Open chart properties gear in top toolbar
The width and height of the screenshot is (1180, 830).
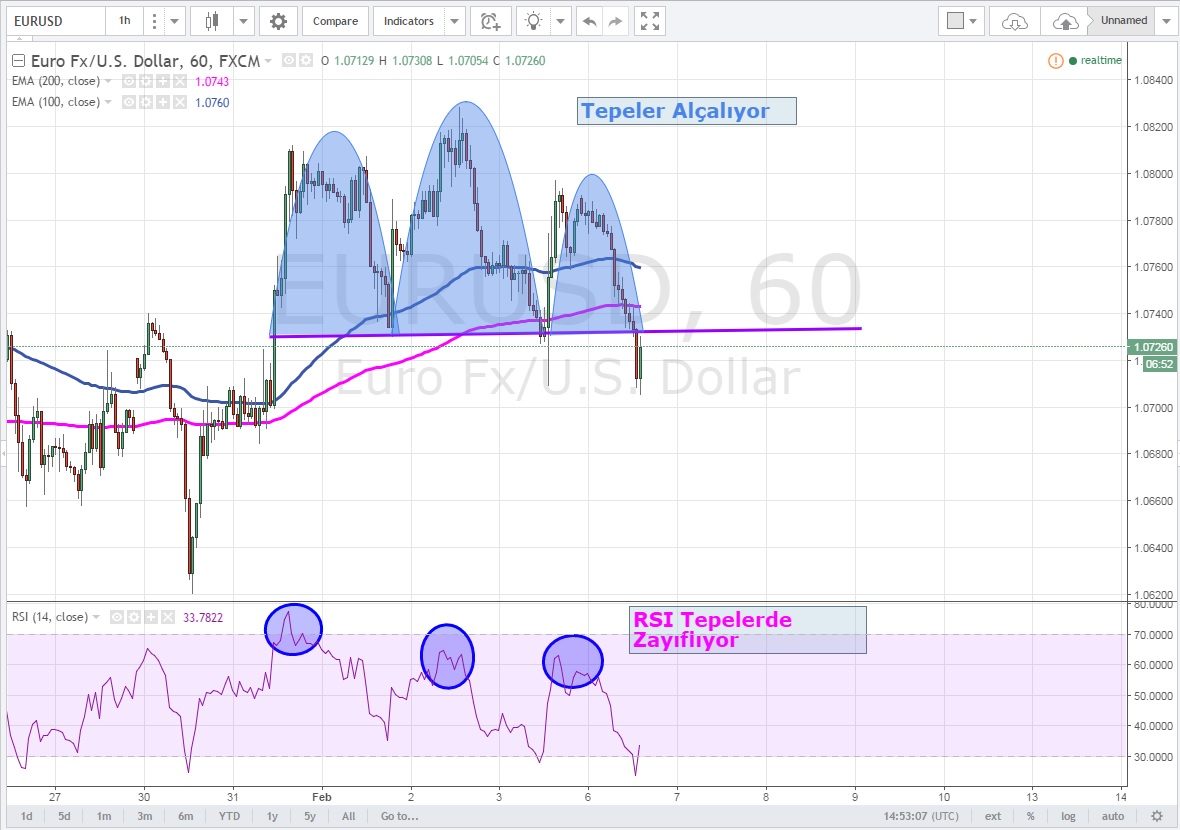[x=278, y=21]
